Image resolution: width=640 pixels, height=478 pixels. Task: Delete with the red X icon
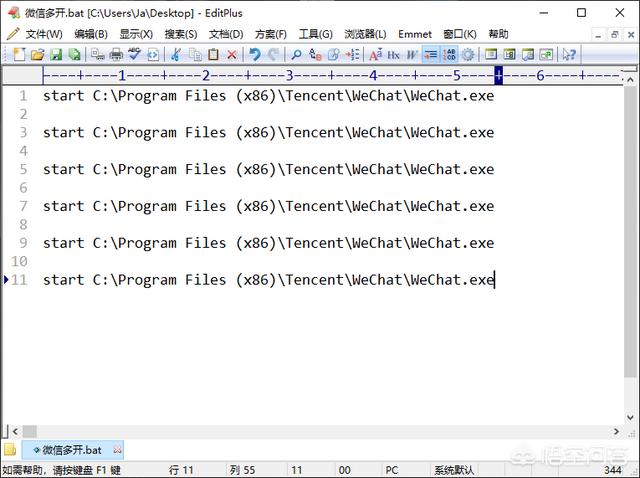(232, 54)
